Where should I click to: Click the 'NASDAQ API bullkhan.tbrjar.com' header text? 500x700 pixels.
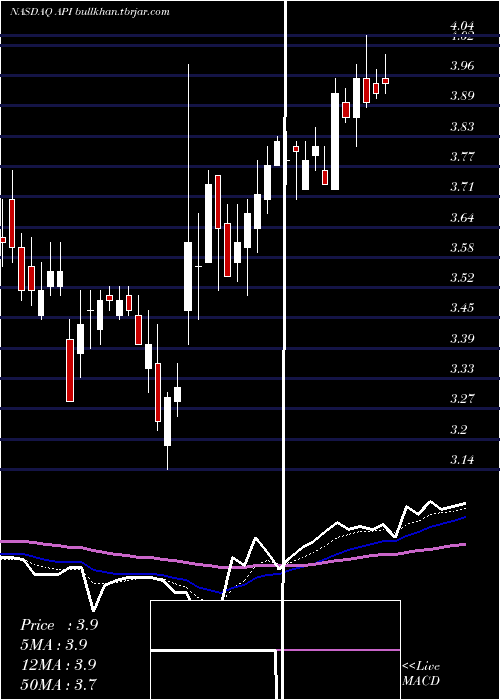(x=89, y=12)
